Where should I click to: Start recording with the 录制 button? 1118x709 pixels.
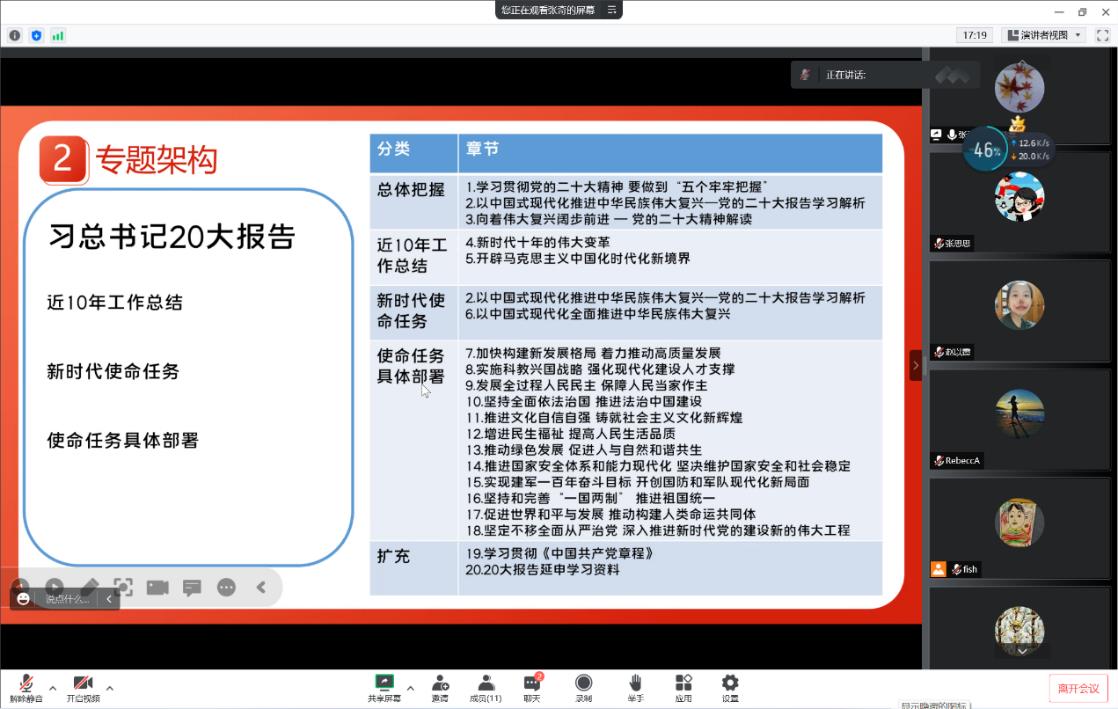click(x=583, y=686)
